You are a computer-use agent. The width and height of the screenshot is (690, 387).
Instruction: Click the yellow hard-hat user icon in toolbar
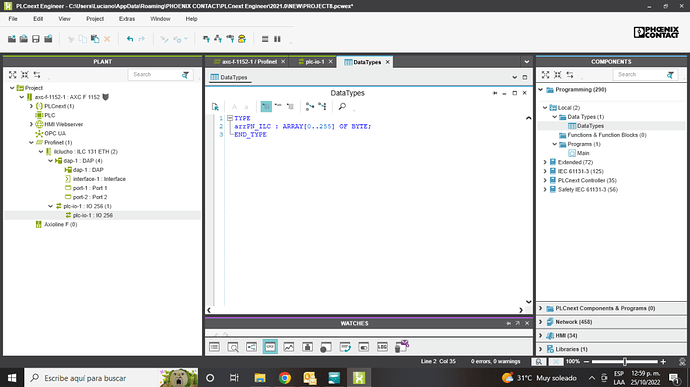coord(242,39)
